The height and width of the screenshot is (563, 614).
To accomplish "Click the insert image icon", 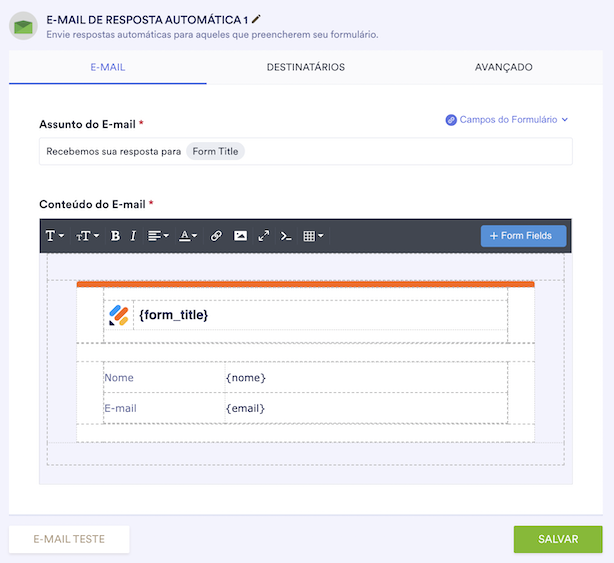I will 240,236.
